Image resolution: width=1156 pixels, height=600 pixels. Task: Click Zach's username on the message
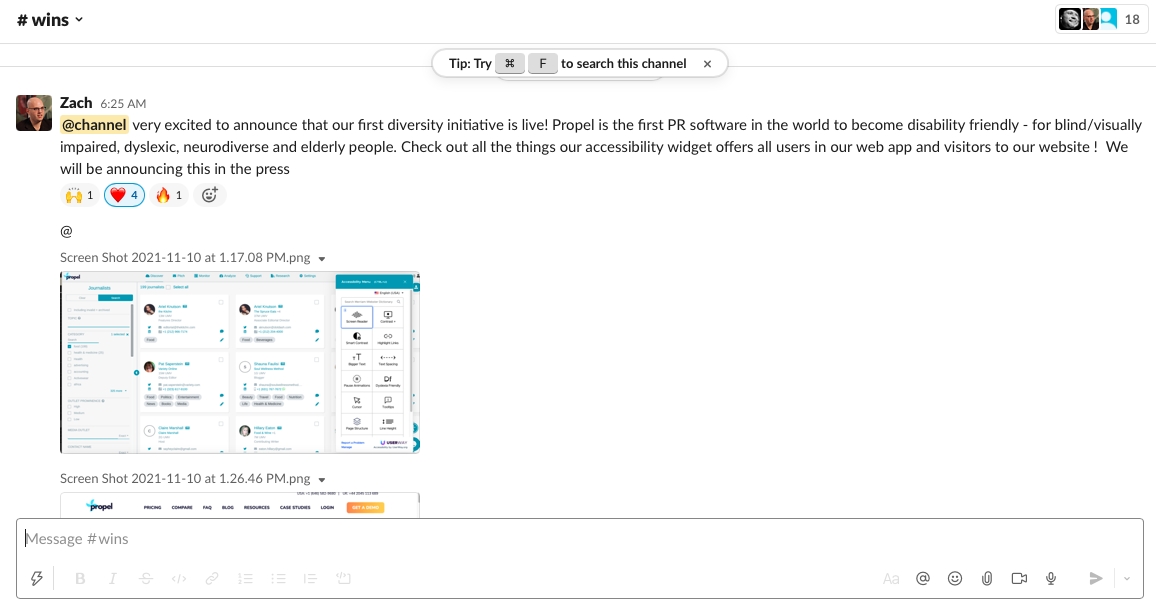76,102
